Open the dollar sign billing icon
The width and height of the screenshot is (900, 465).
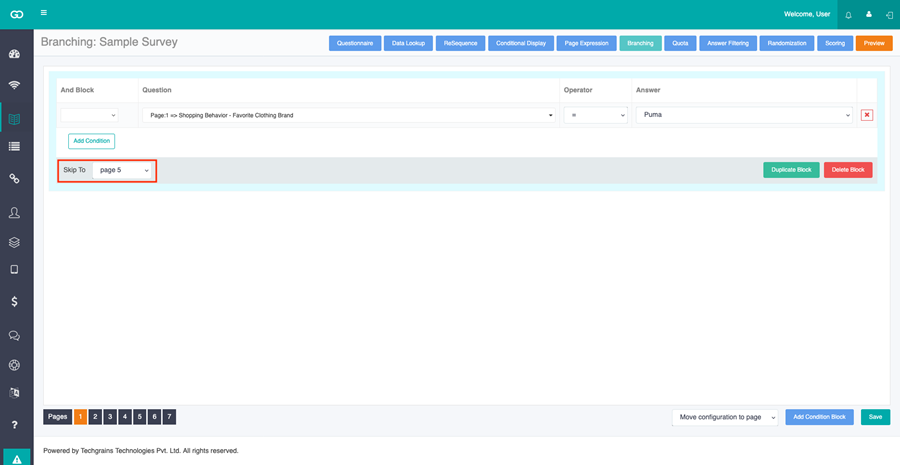click(15, 301)
